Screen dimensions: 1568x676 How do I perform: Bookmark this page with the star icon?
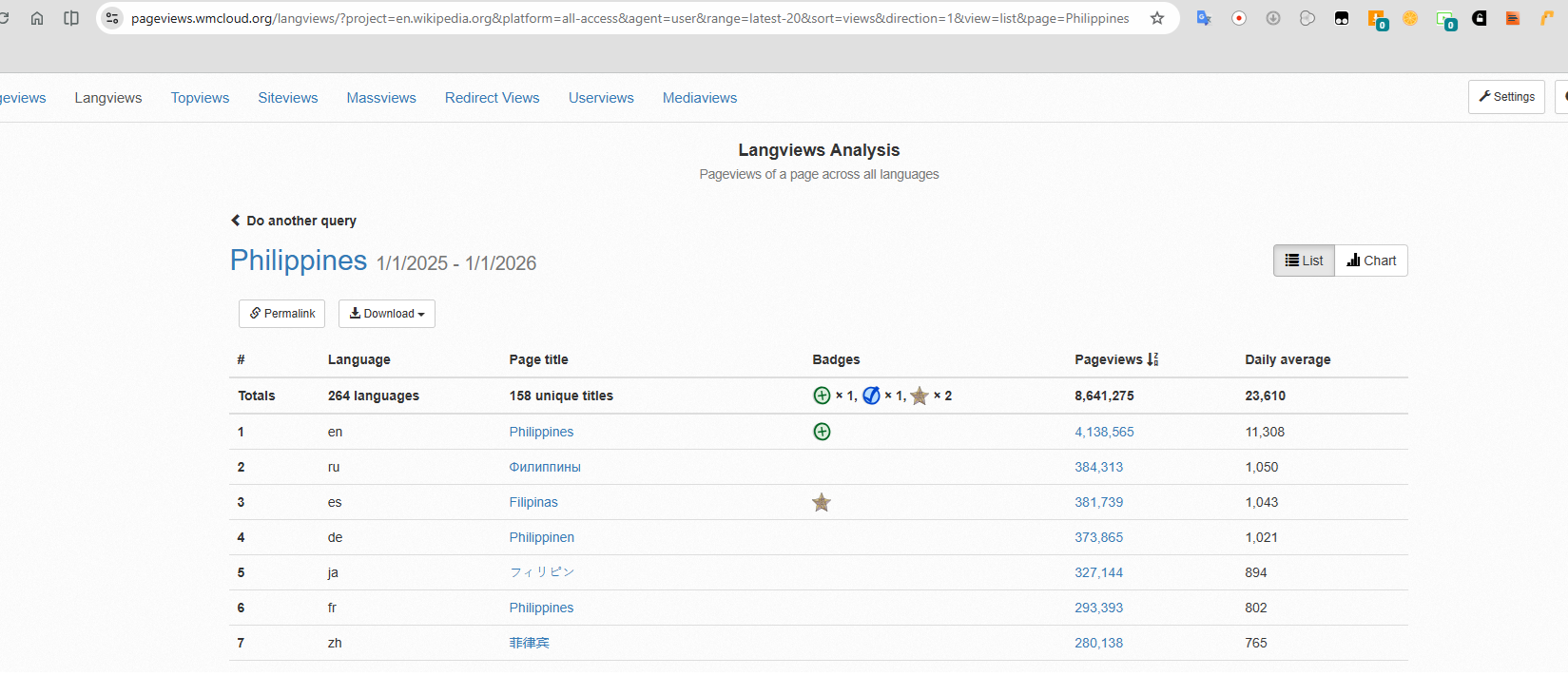[x=1157, y=18]
